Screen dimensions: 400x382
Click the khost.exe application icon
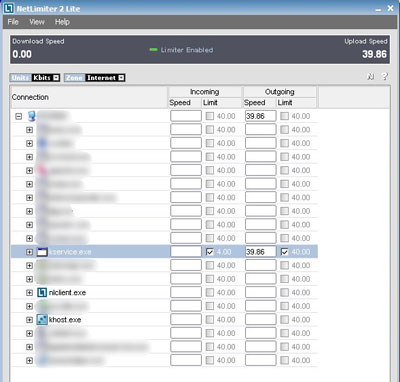click(42, 320)
